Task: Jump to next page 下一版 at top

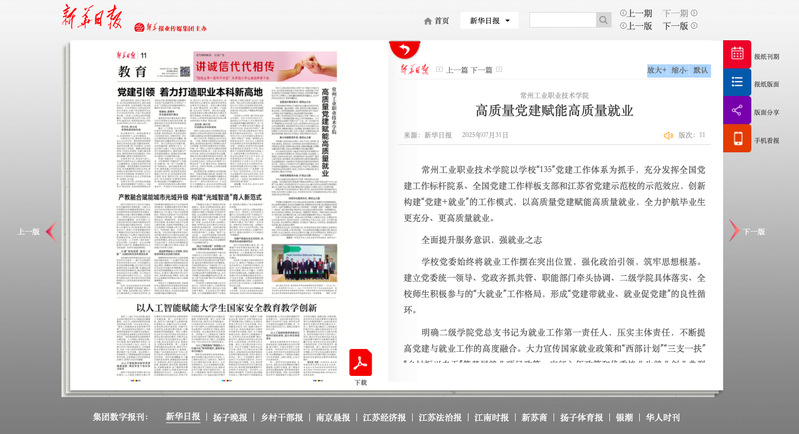Action: [675, 27]
